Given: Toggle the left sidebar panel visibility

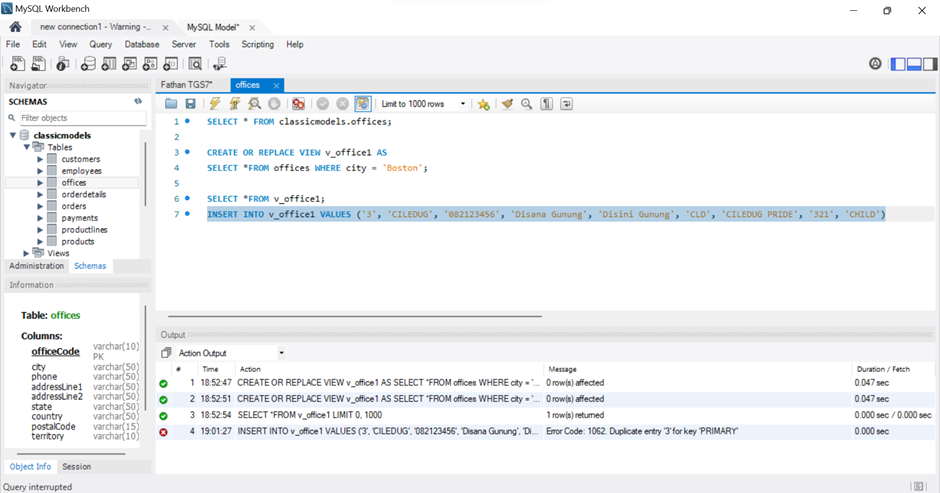Looking at the screenshot, I should point(898,64).
